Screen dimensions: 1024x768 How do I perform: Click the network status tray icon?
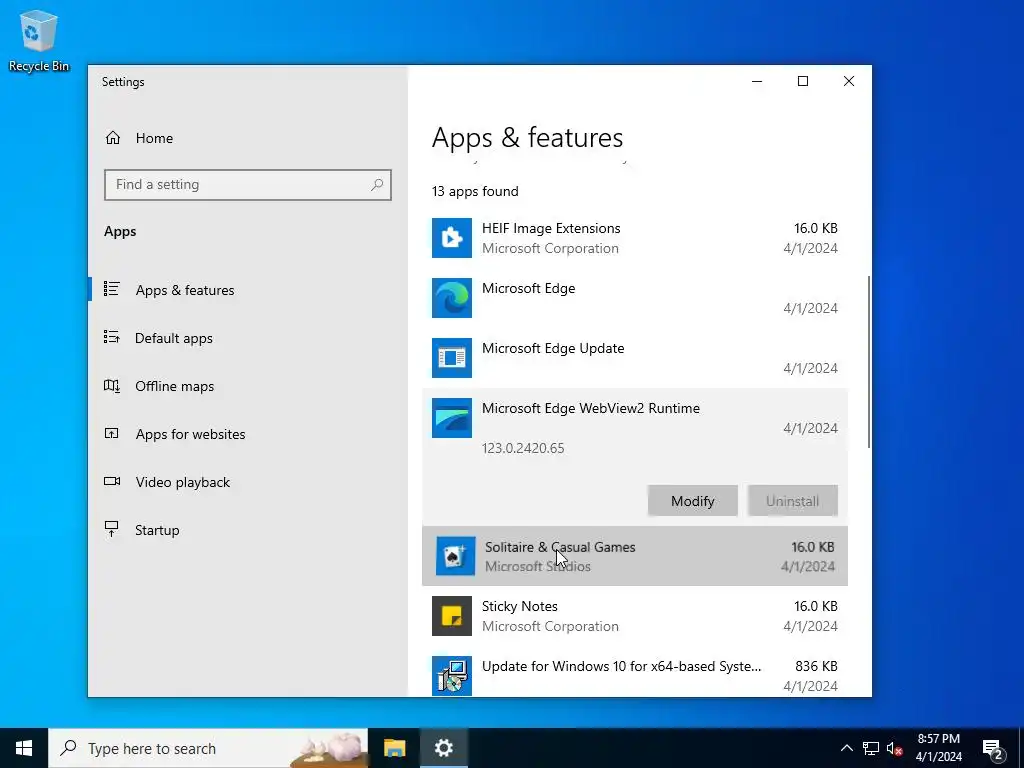coord(871,748)
